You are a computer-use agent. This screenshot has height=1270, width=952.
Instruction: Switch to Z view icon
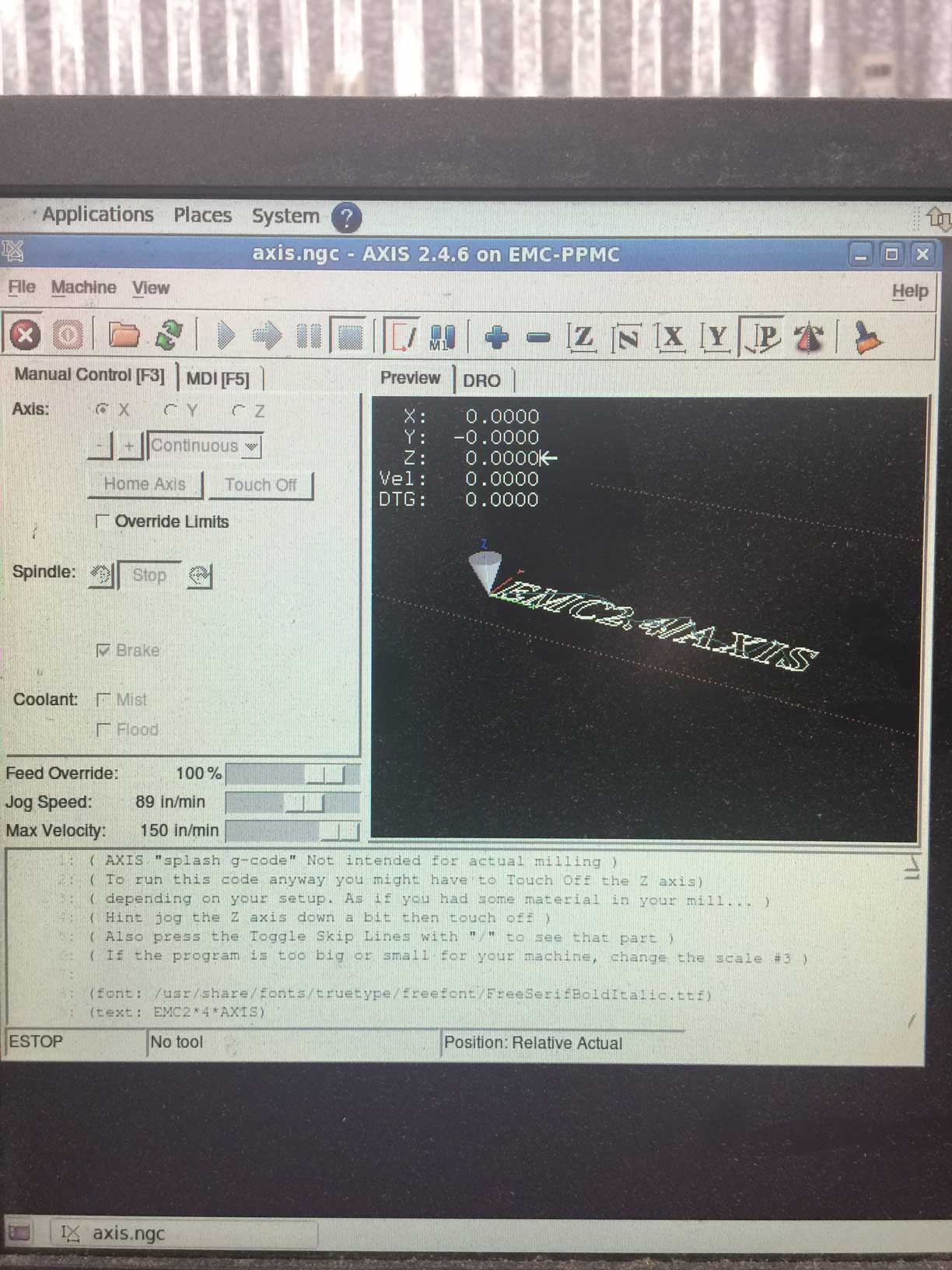[581, 337]
